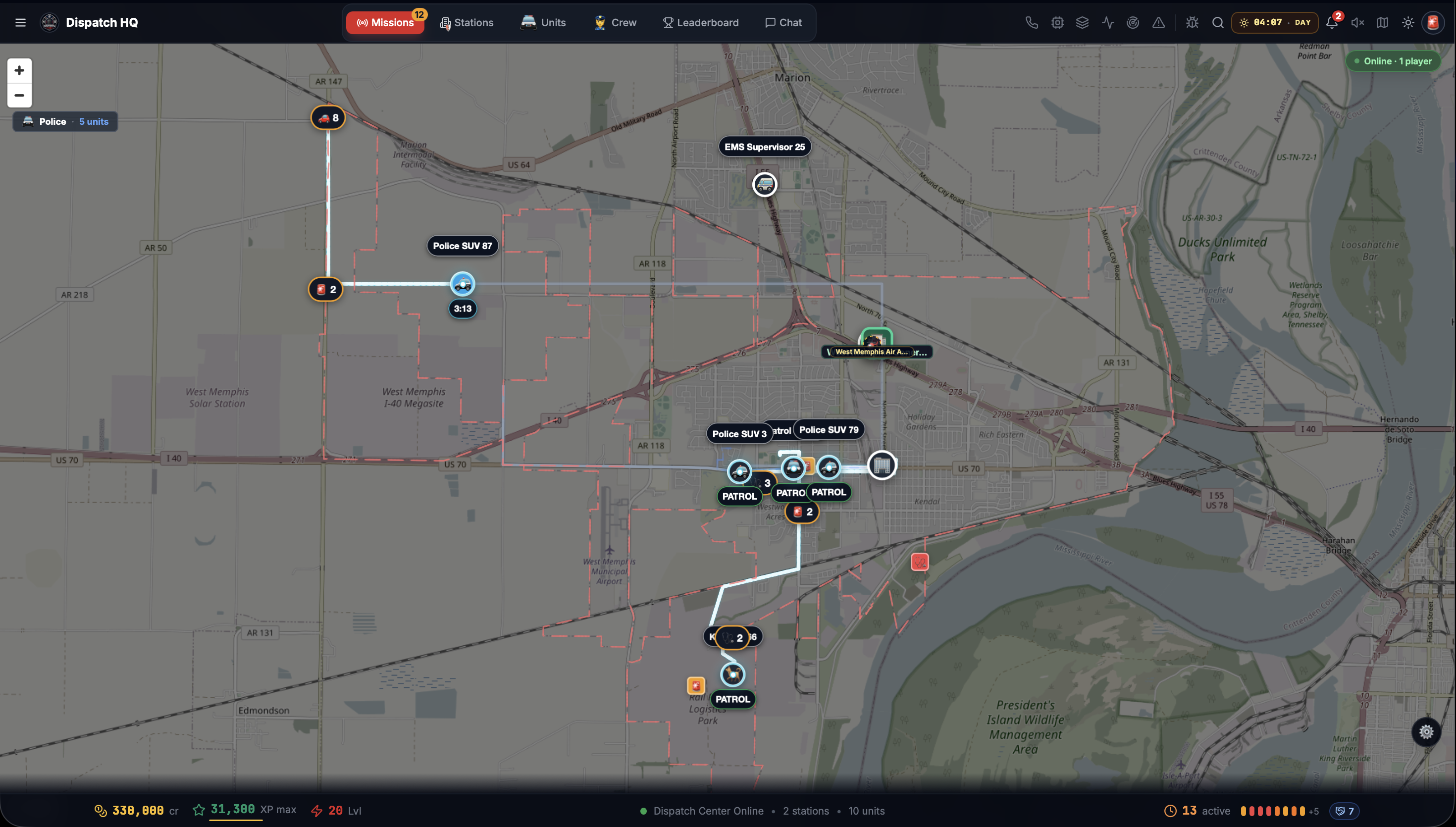
Task: Click the Dispatch HQ logo
Action: (50, 23)
